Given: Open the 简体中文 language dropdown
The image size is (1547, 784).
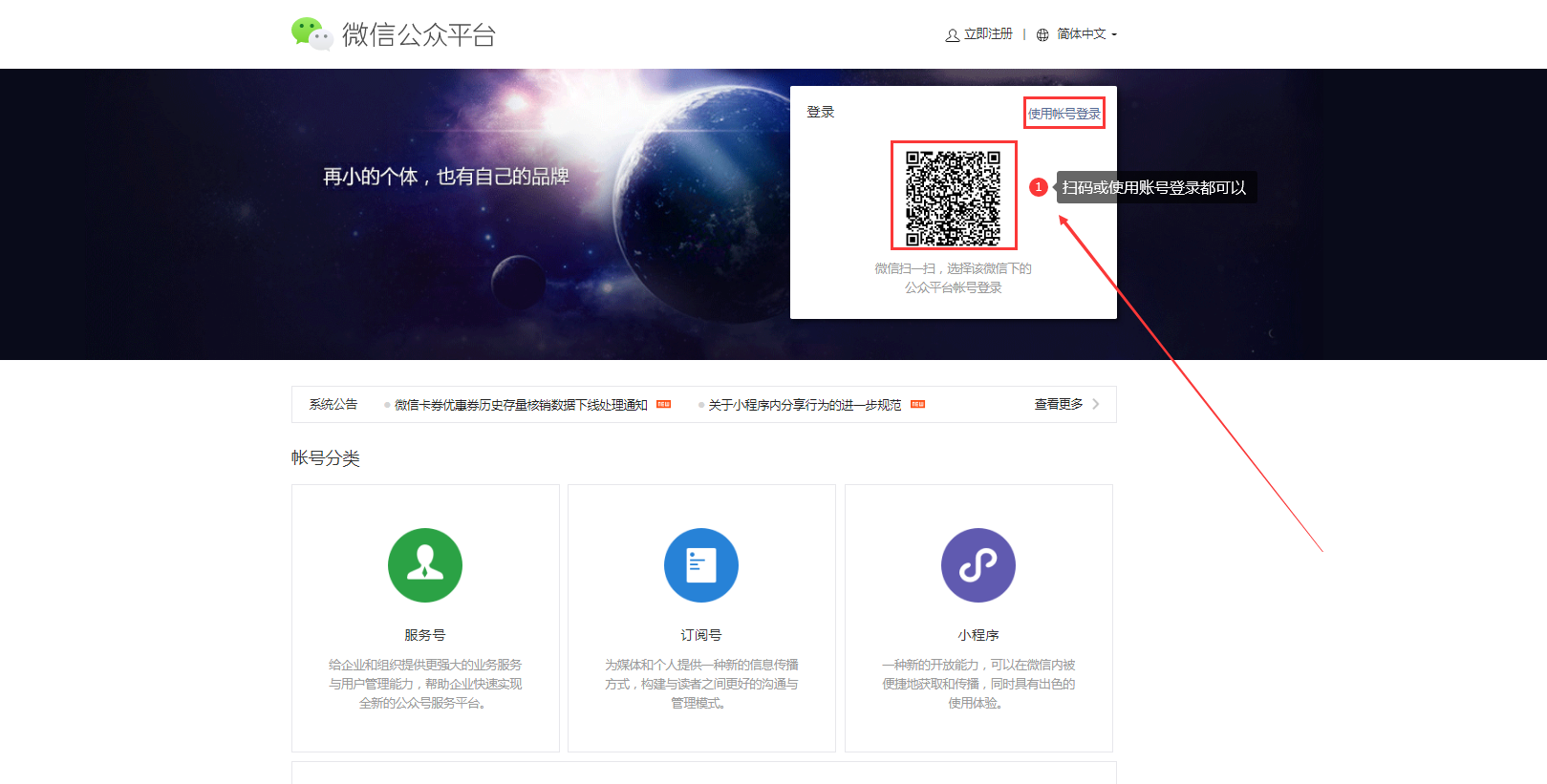Looking at the screenshot, I should pyautogui.click(x=1087, y=34).
